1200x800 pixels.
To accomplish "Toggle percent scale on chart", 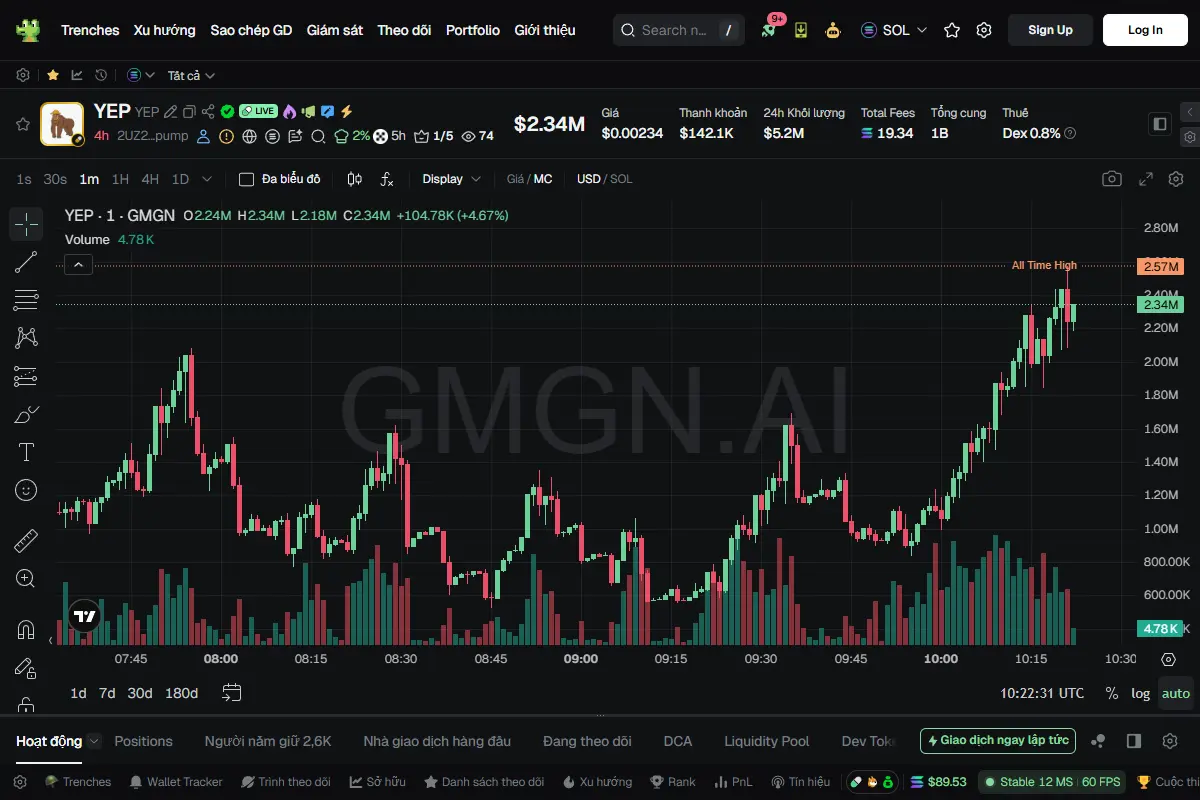I will click(x=1111, y=693).
